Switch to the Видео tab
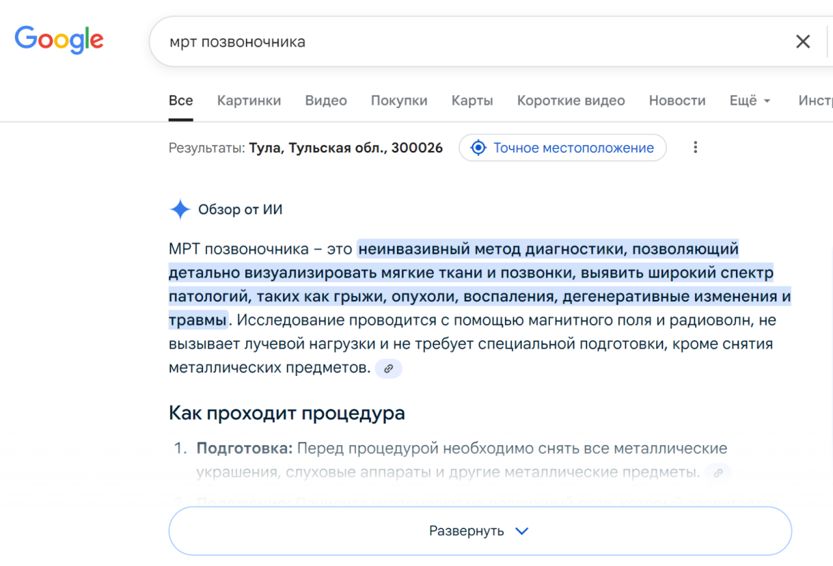Viewport: 833px width, 566px height. pos(326,101)
